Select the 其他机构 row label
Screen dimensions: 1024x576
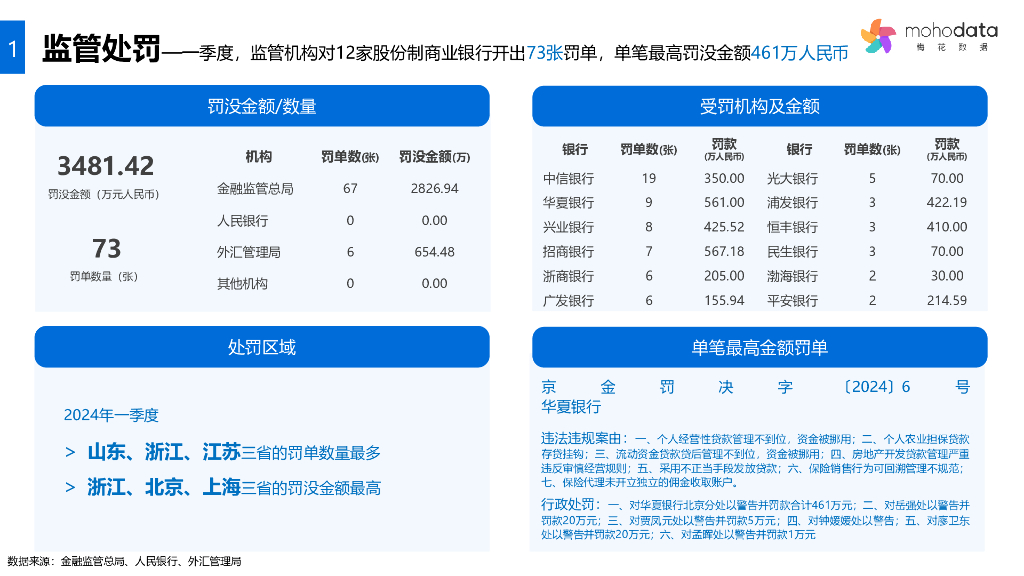click(x=242, y=283)
